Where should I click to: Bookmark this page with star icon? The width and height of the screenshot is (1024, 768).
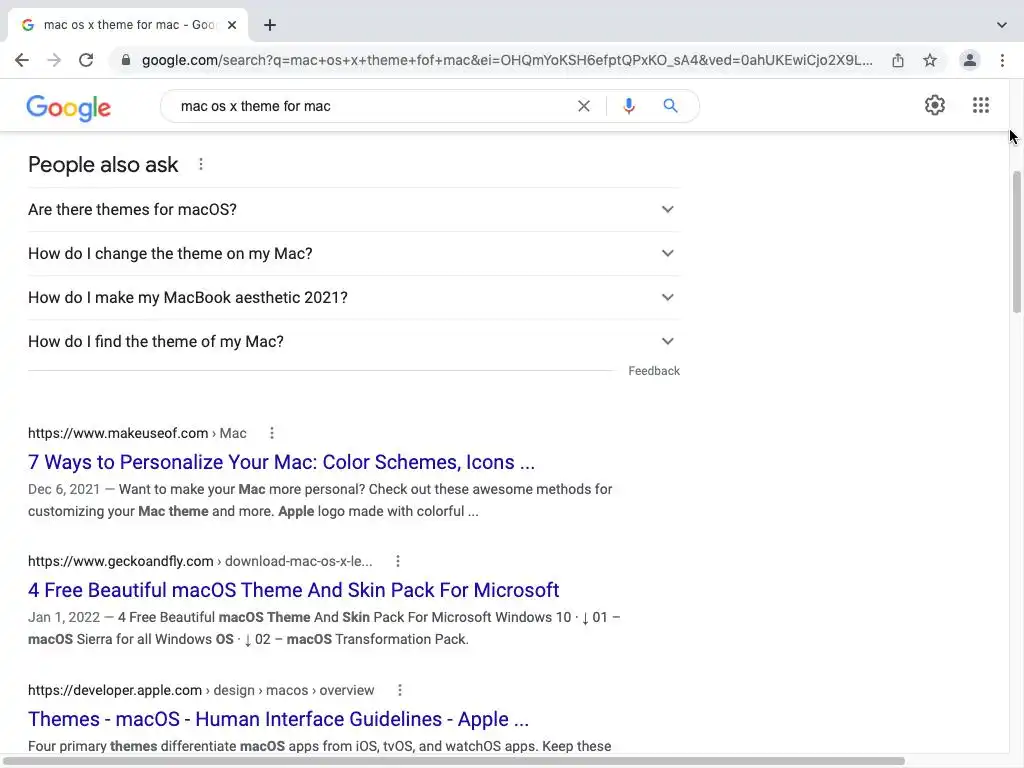point(930,60)
